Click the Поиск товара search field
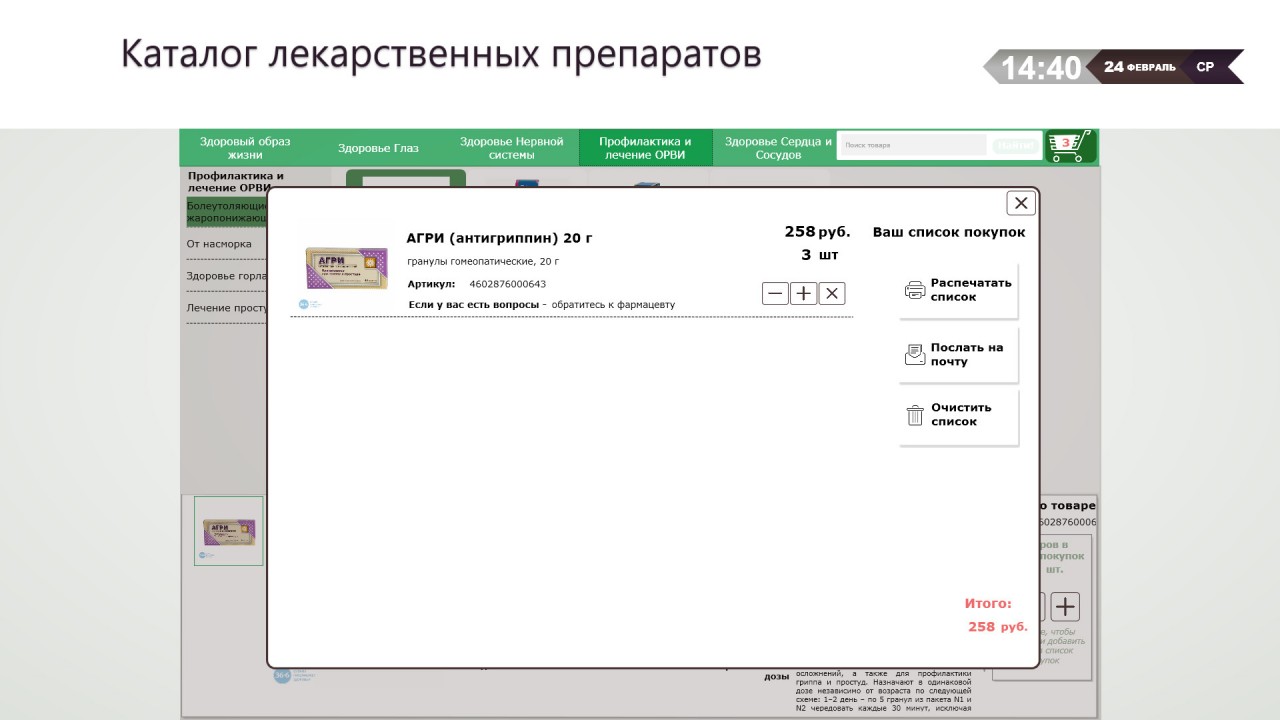 [912, 146]
